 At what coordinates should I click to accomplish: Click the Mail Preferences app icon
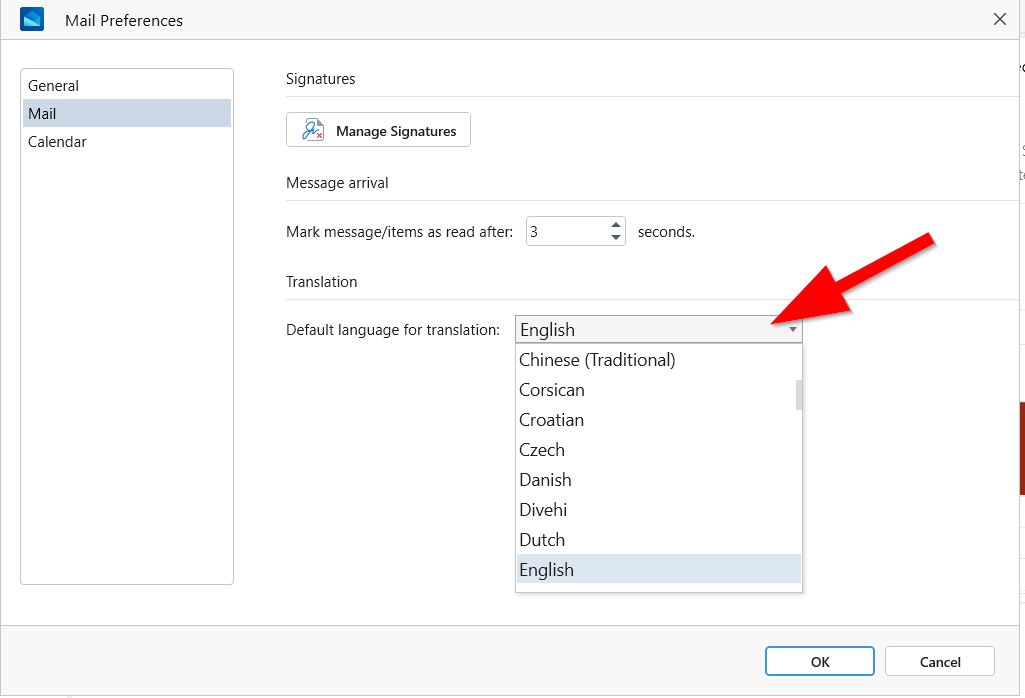coord(32,19)
